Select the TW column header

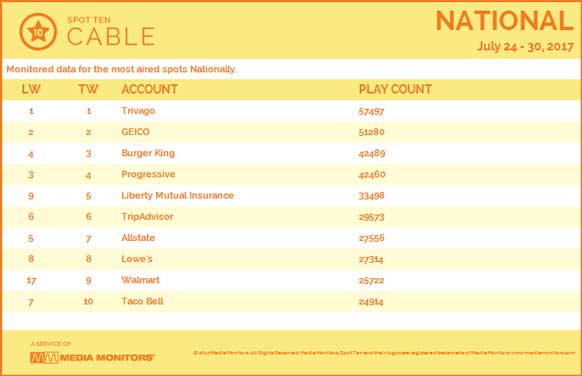[x=88, y=89]
